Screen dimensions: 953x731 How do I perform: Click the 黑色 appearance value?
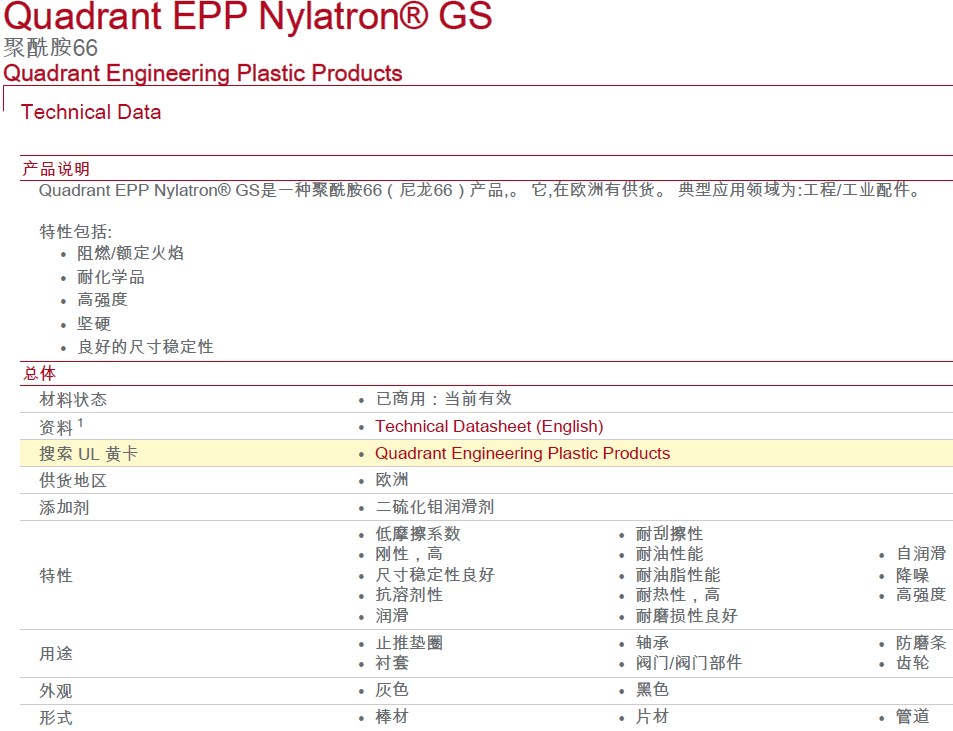click(653, 690)
